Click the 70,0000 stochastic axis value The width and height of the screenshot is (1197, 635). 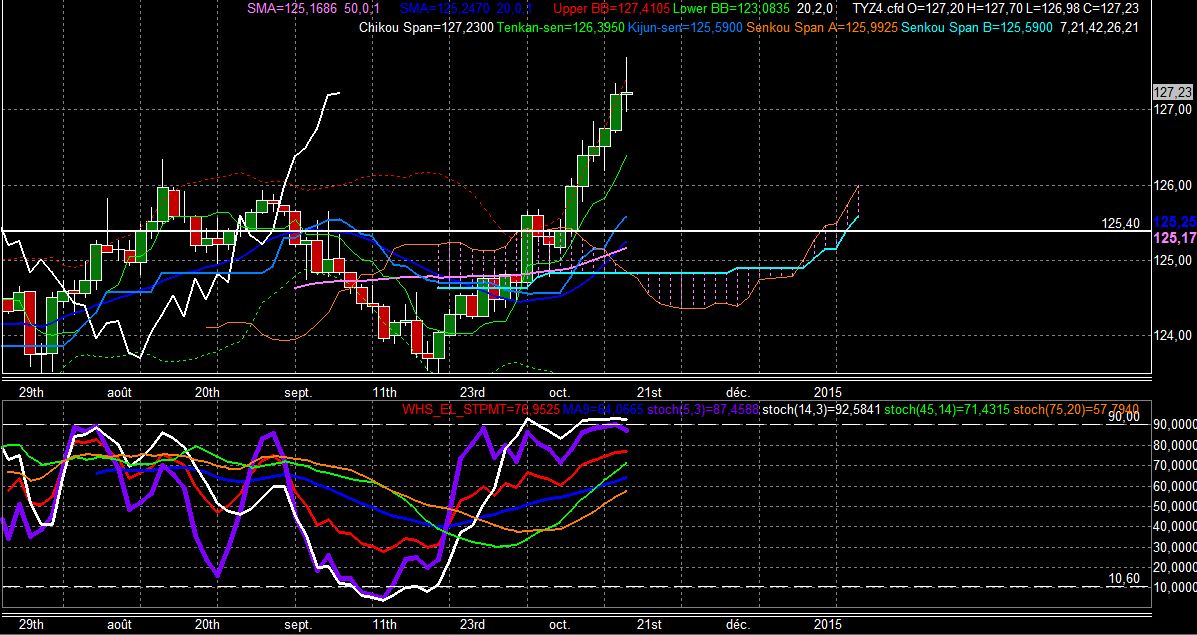click(x=1173, y=466)
